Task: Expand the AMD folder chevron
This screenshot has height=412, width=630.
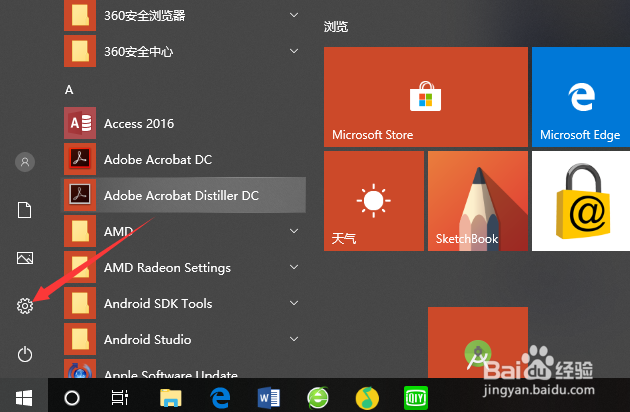Action: click(x=294, y=231)
